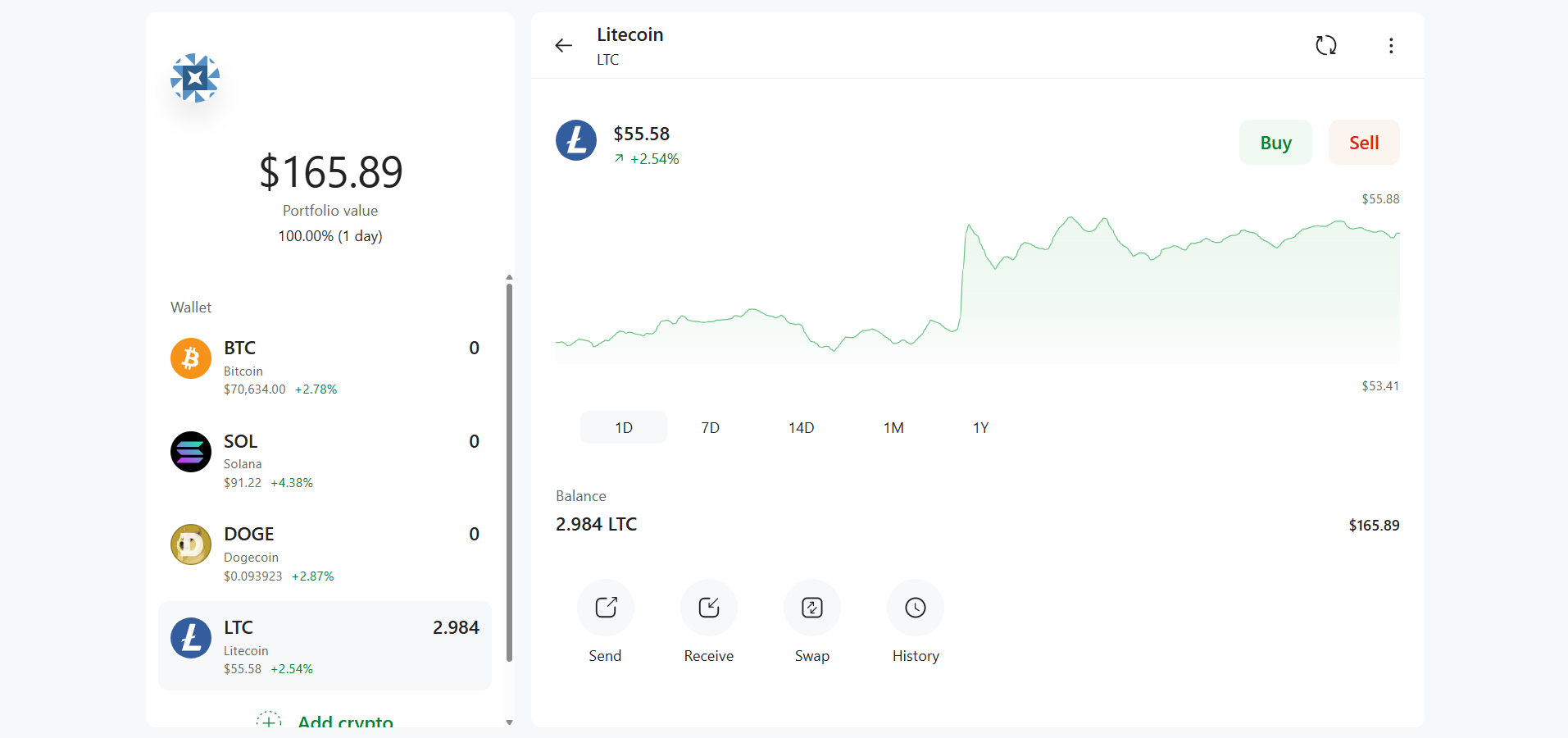
Task: Select the 1D chart range
Action: coord(623,427)
